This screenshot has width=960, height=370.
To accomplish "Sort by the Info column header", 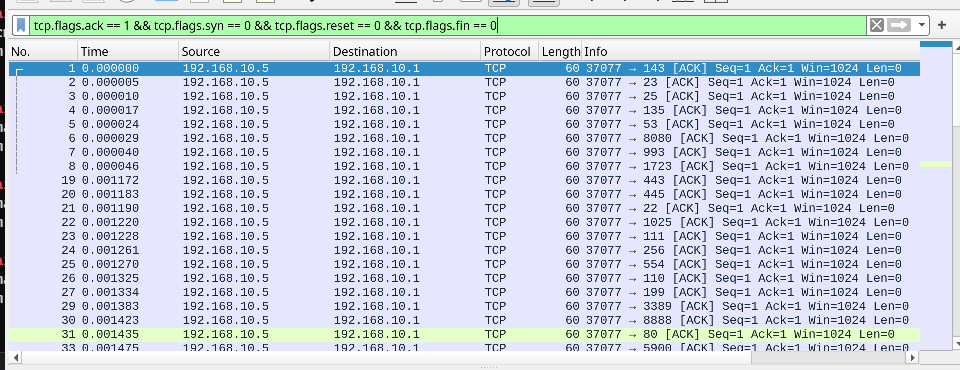I will pos(750,51).
